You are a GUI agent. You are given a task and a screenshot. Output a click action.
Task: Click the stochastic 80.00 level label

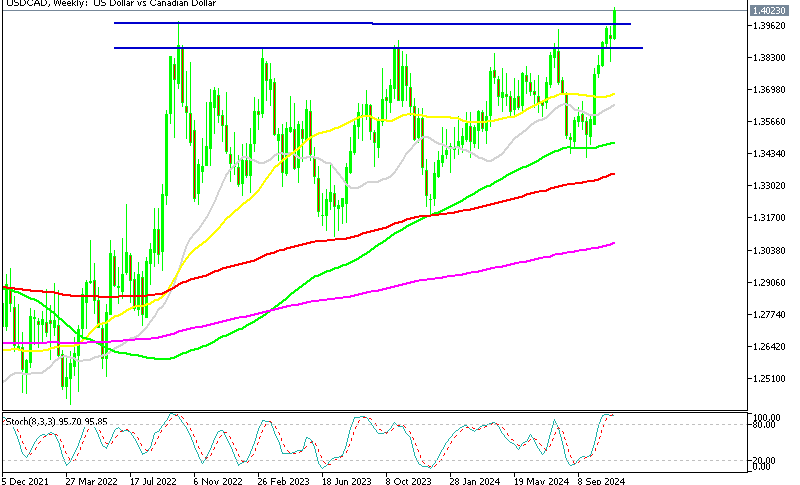[x=766, y=424]
